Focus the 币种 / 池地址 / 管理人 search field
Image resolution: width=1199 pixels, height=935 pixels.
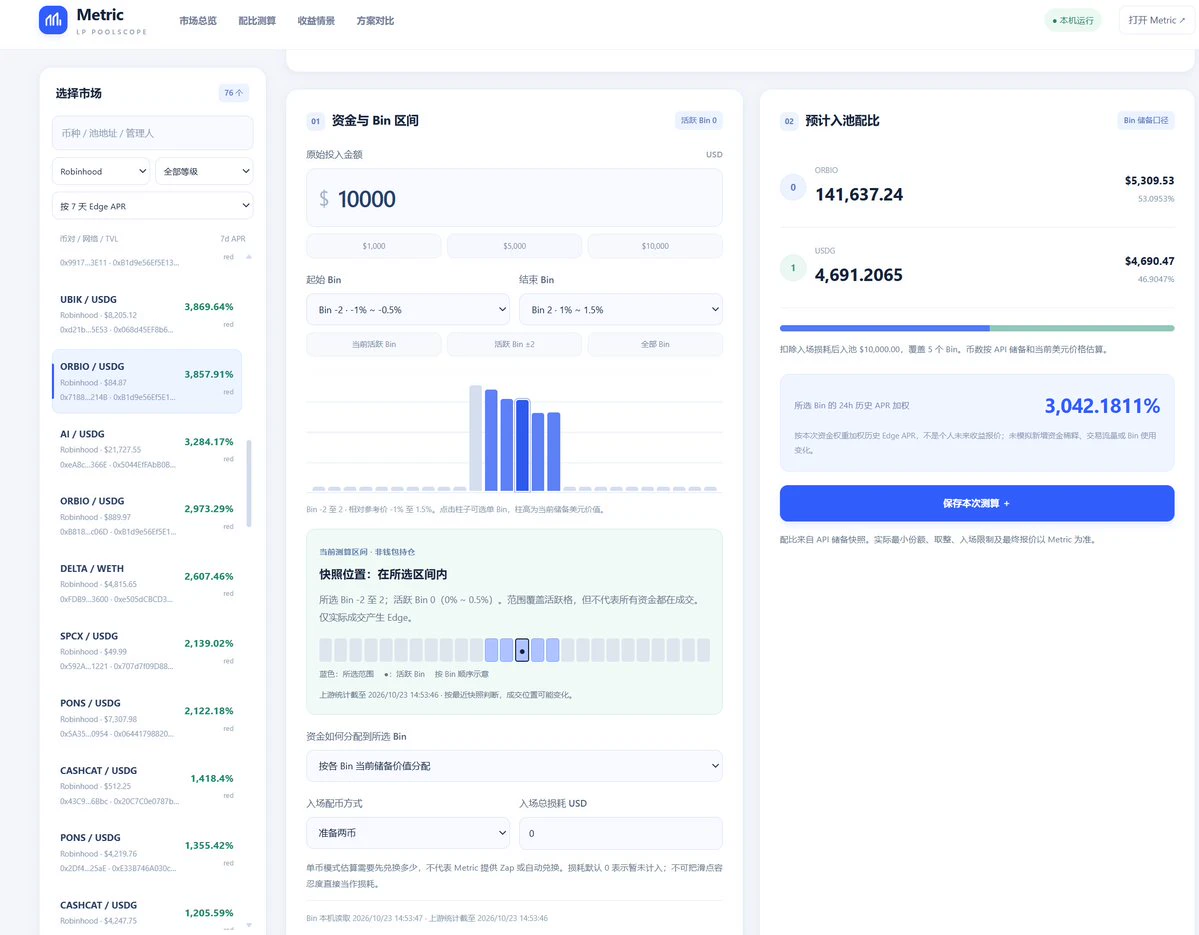(153, 133)
